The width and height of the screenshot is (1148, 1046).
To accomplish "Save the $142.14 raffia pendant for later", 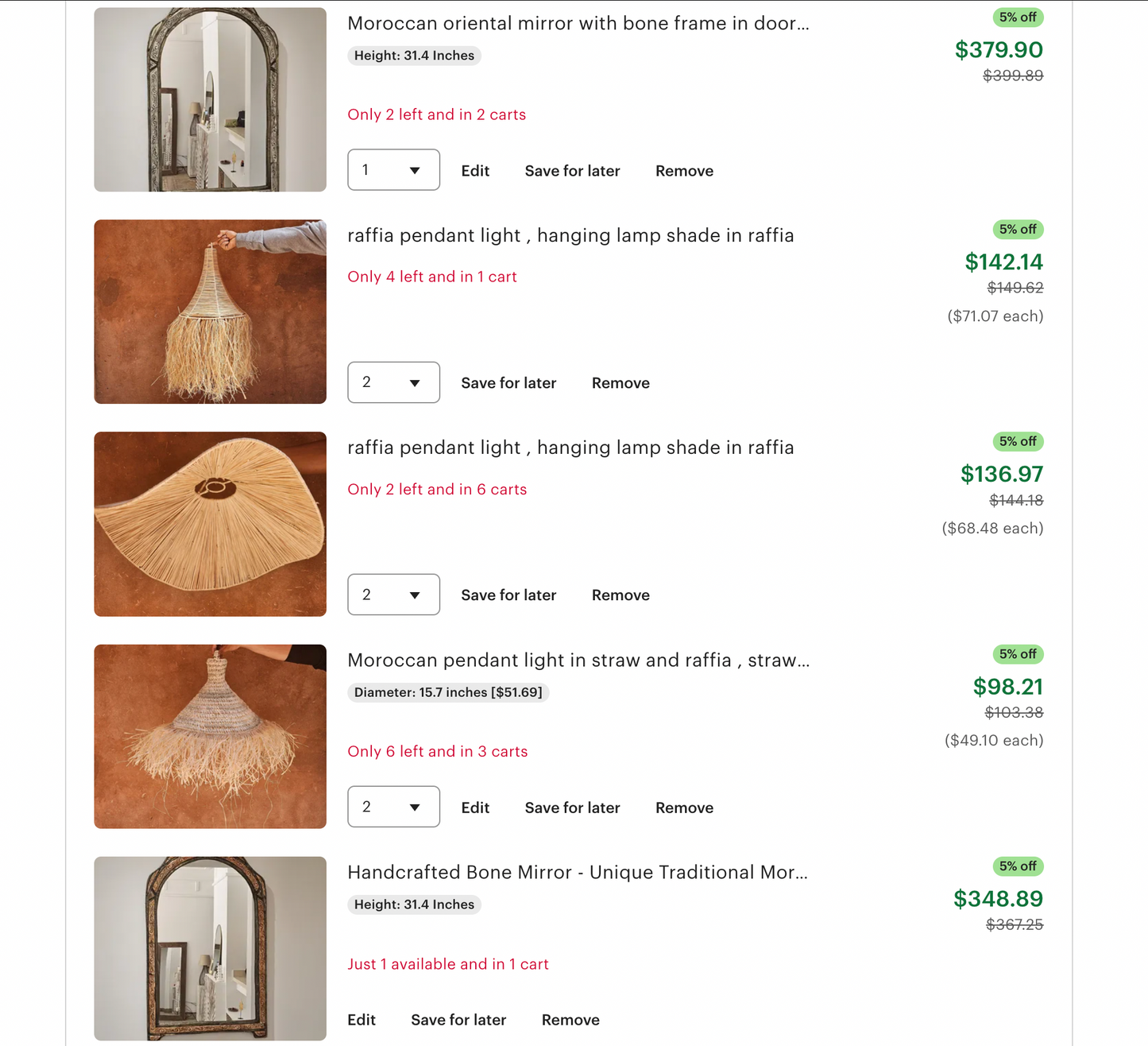I will 508,383.
